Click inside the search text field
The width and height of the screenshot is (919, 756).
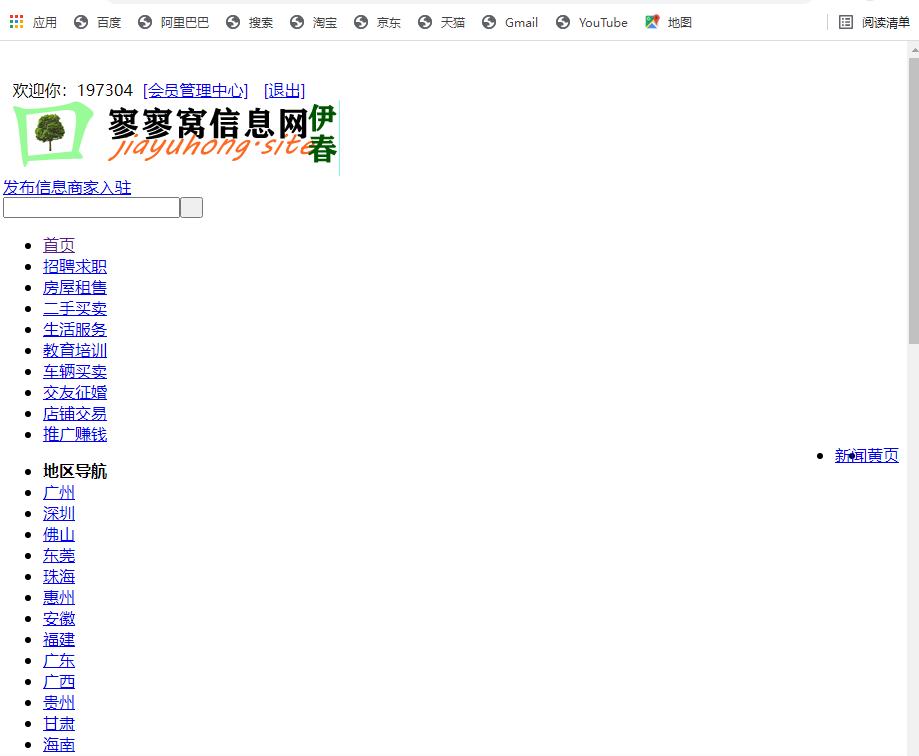(x=91, y=208)
